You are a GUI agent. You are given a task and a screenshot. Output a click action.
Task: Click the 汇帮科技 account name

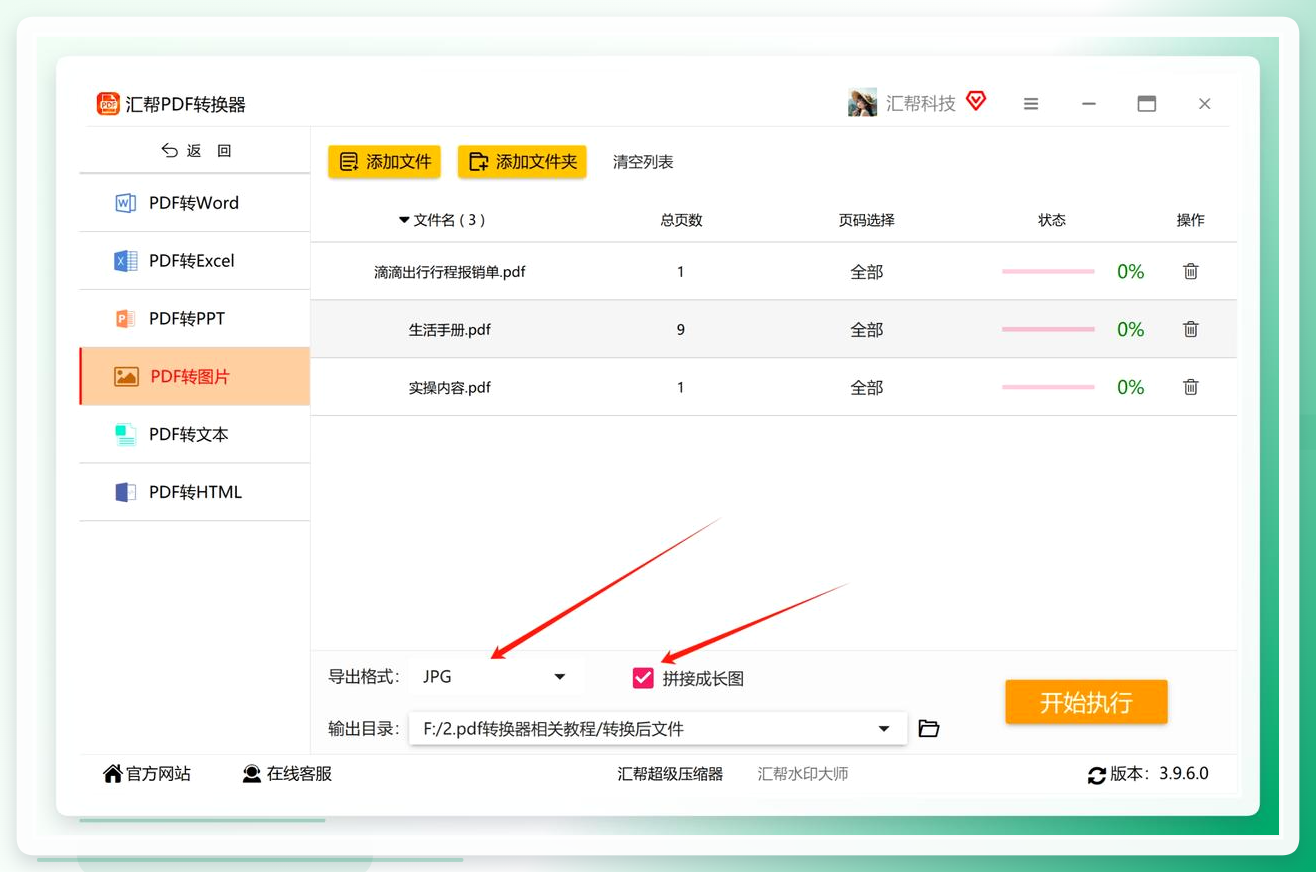(921, 103)
